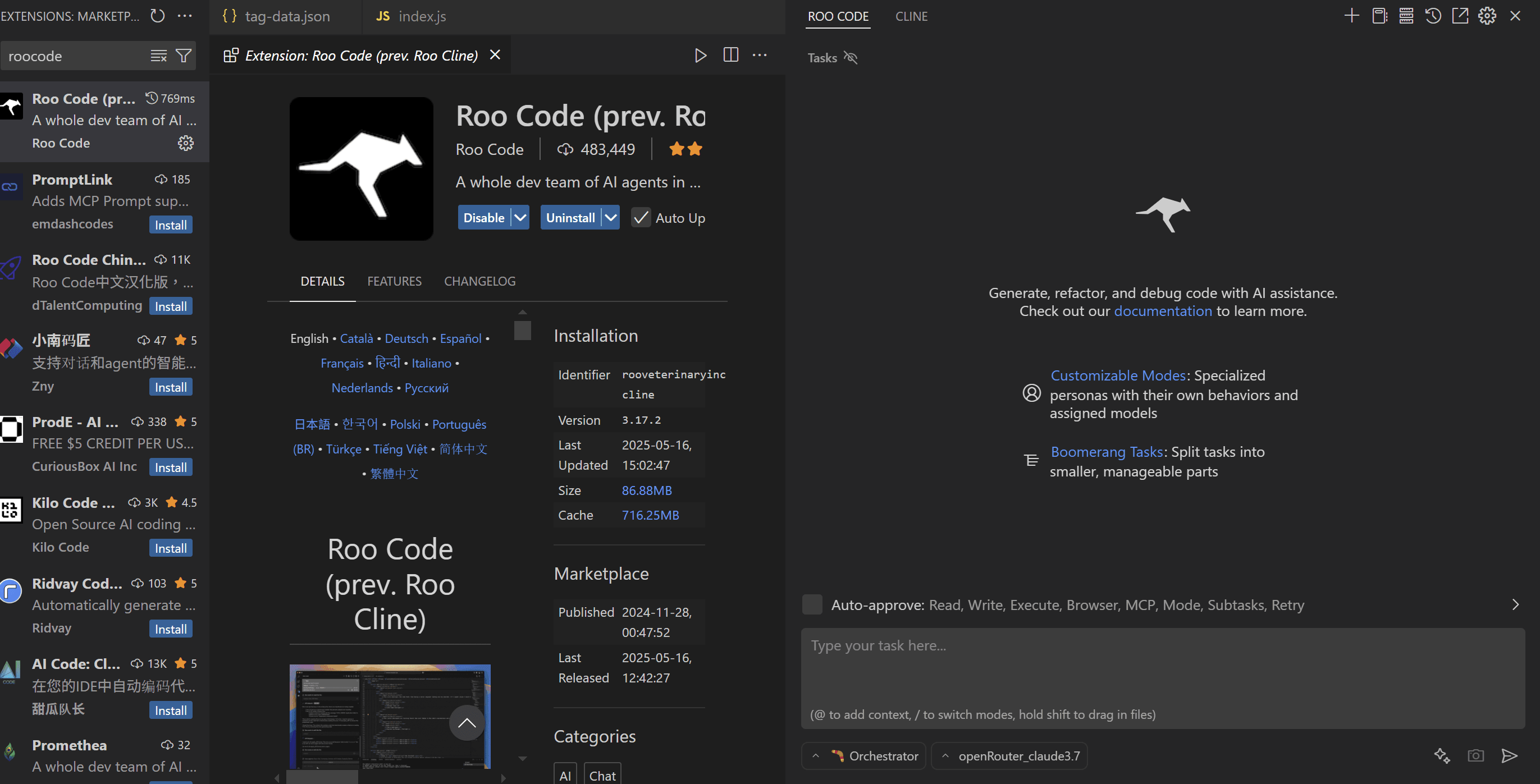The height and width of the screenshot is (784, 1540).
Task: Enhance prompt with sparkle icon
Action: (1442, 756)
